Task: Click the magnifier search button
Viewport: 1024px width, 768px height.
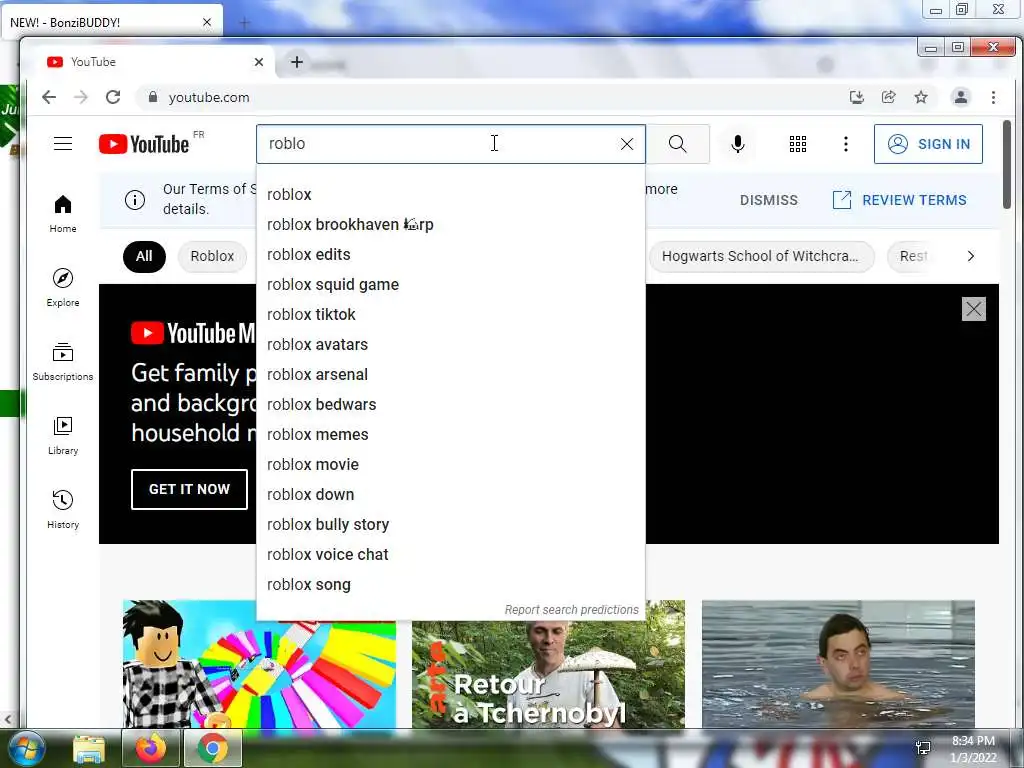Action: pos(677,144)
